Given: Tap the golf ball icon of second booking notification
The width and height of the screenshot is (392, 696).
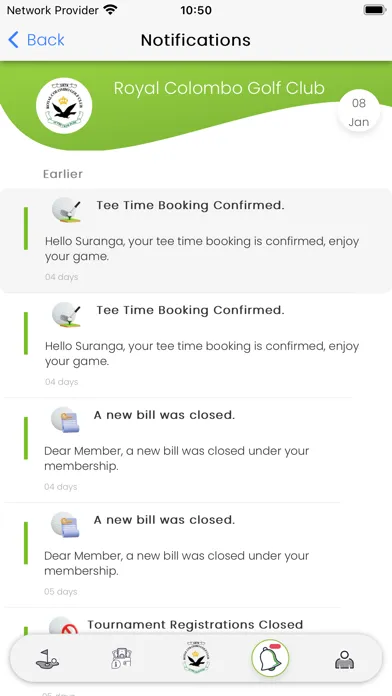Looking at the screenshot, I should pyautogui.click(x=66, y=314).
